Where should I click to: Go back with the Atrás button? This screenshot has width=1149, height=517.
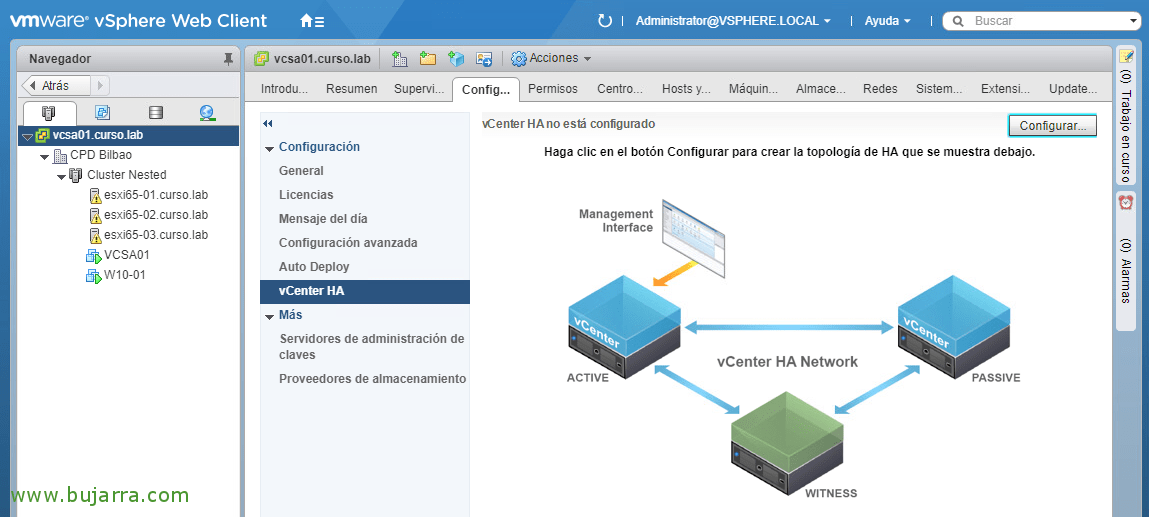pos(55,86)
